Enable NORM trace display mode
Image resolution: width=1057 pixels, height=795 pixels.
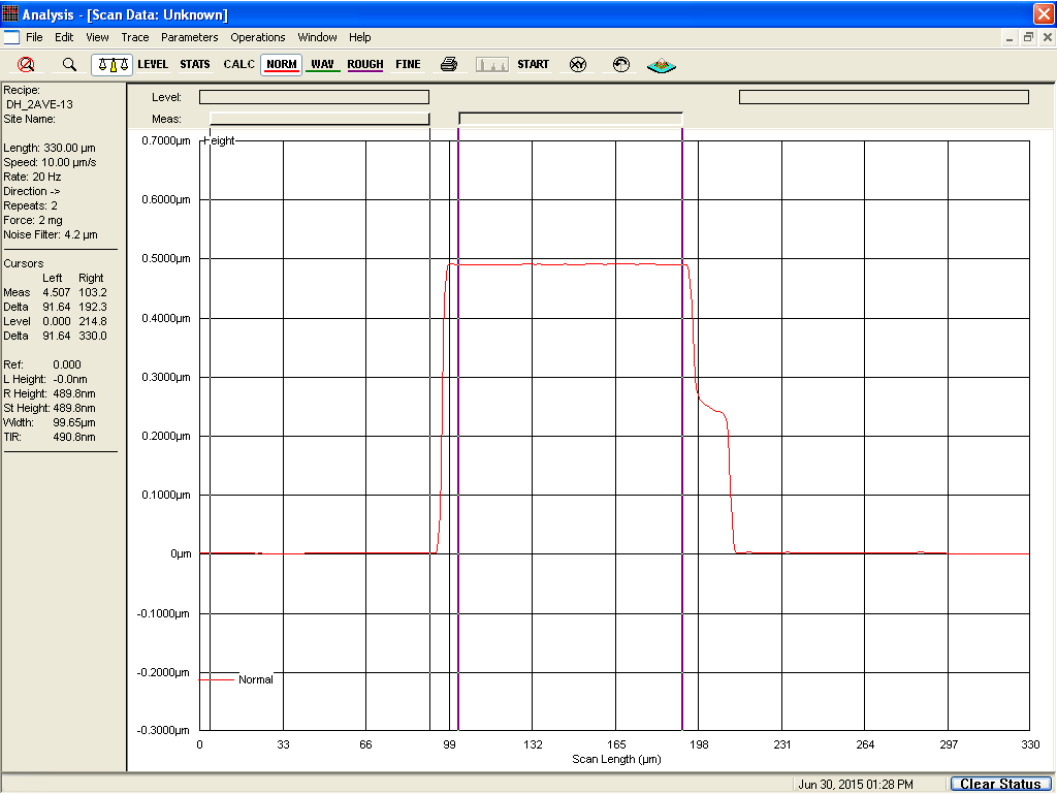coord(281,64)
